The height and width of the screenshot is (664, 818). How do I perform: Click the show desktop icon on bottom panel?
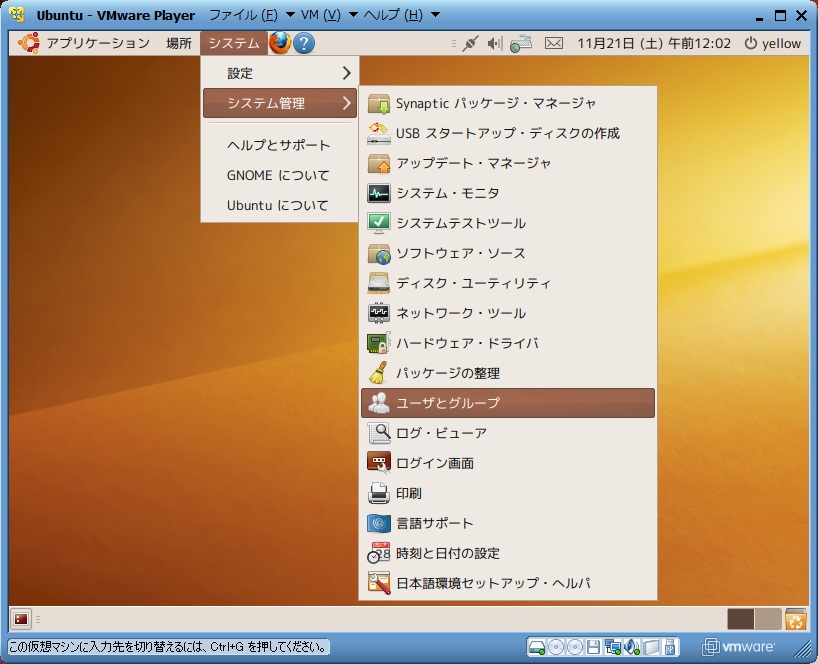click(21, 619)
